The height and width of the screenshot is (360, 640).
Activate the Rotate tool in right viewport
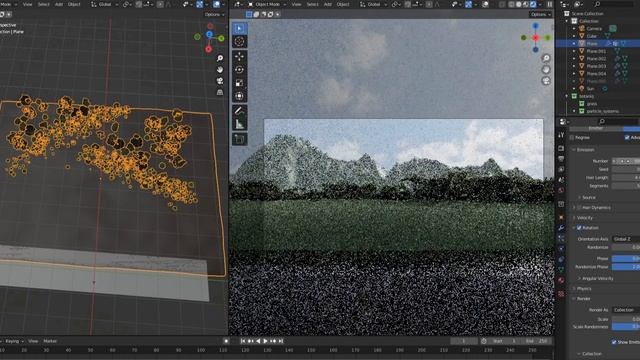click(x=240, y=69)
